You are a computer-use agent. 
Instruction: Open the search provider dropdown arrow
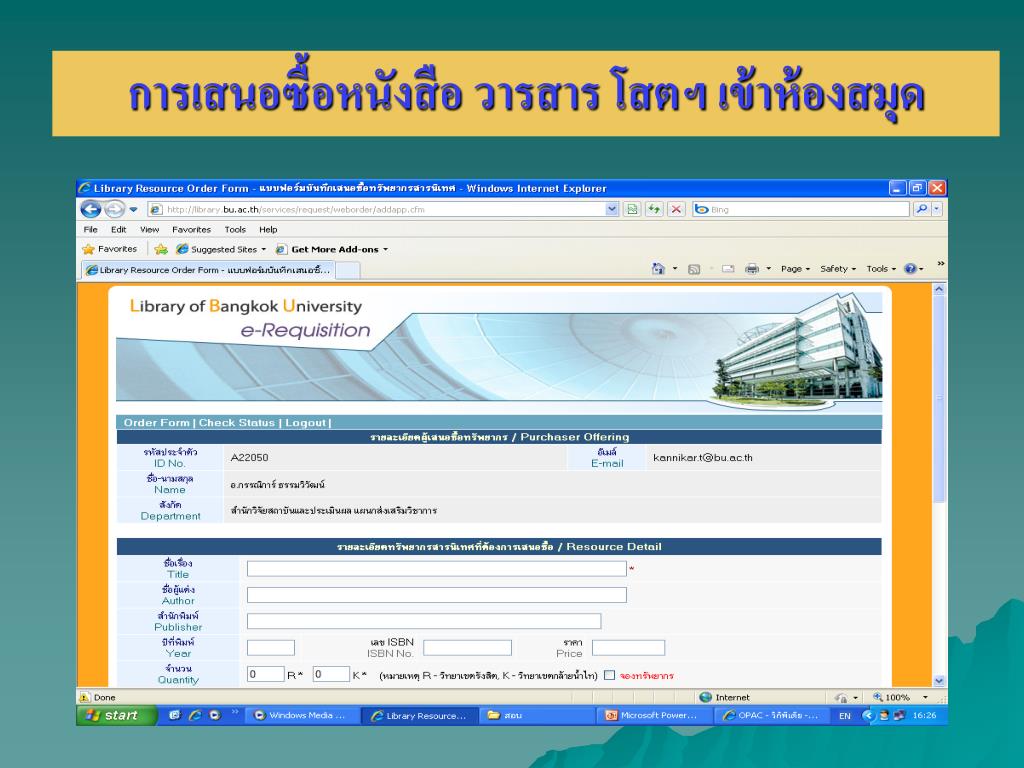[x=936, y=210]
